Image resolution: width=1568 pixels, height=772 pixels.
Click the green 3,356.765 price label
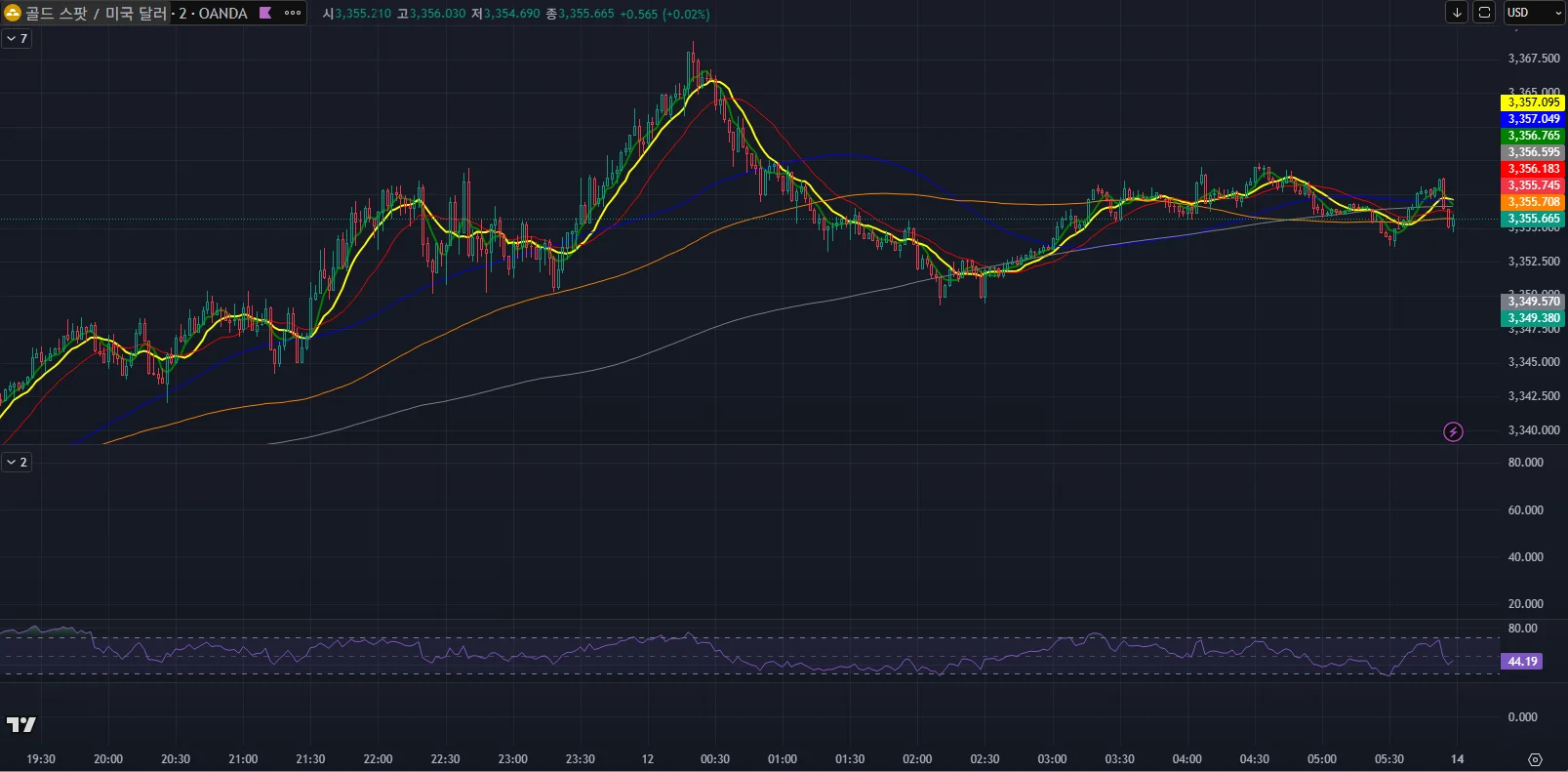pos(1532,136)
